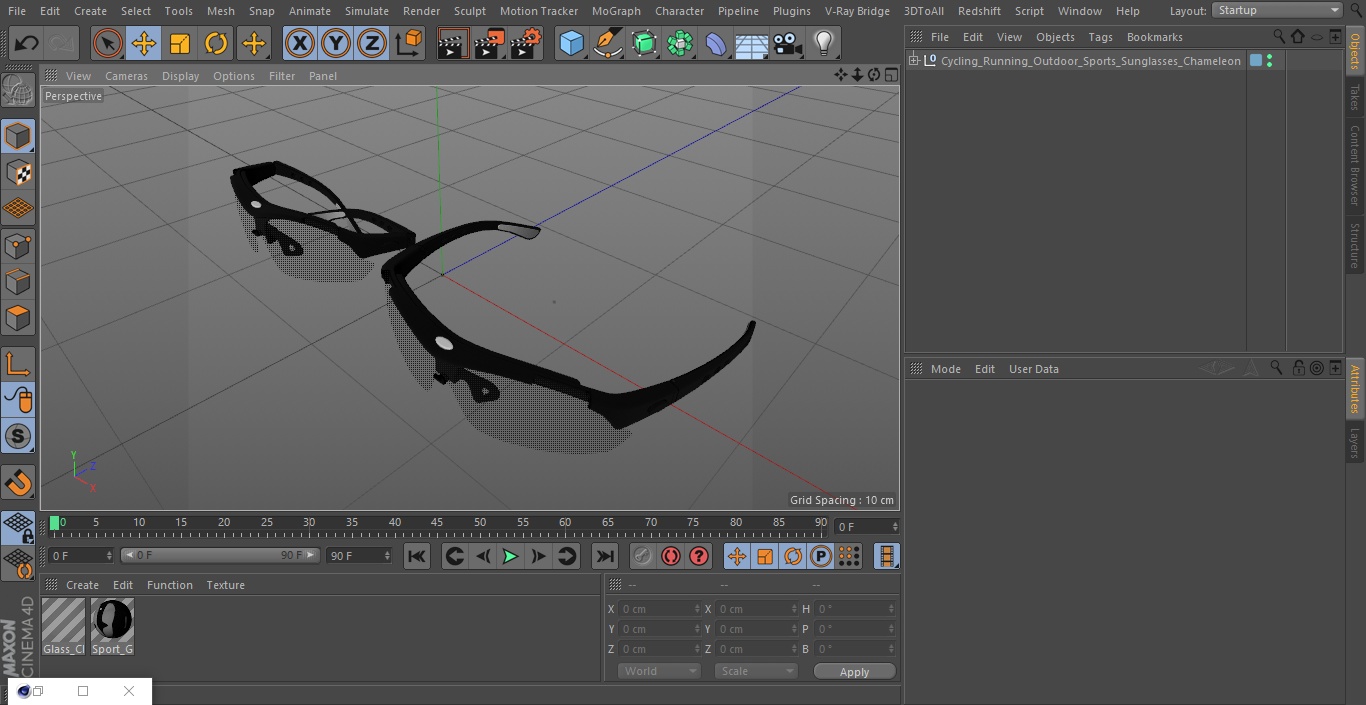This screenshot has width=1366, height=705.
Task: Open the V-Ray Bridge menu
Action: click(857, 11)
